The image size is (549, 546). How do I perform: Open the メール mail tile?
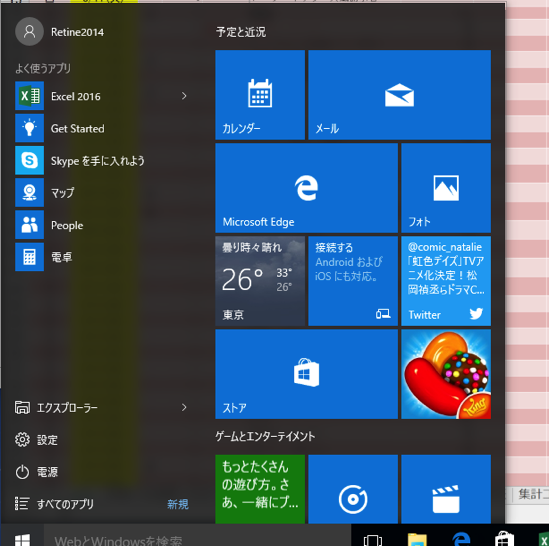[399, 95]
